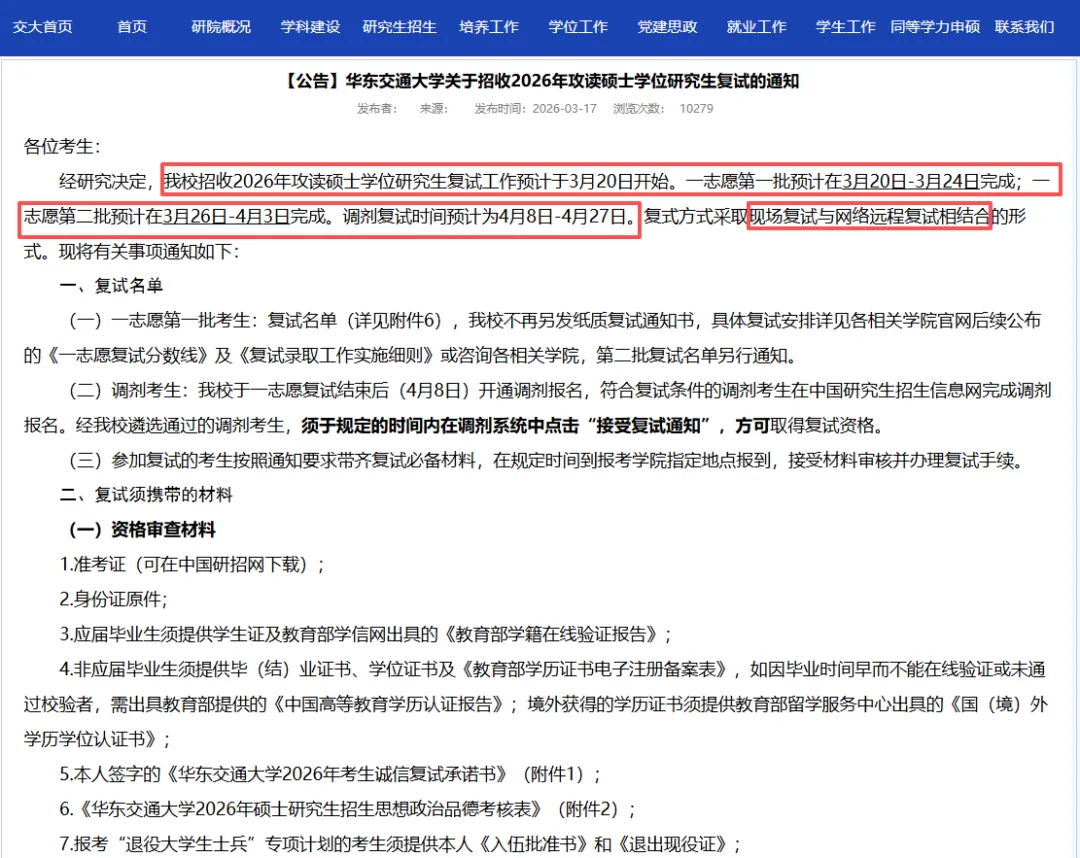Open the 交大首页 menu item

[43, 27]
